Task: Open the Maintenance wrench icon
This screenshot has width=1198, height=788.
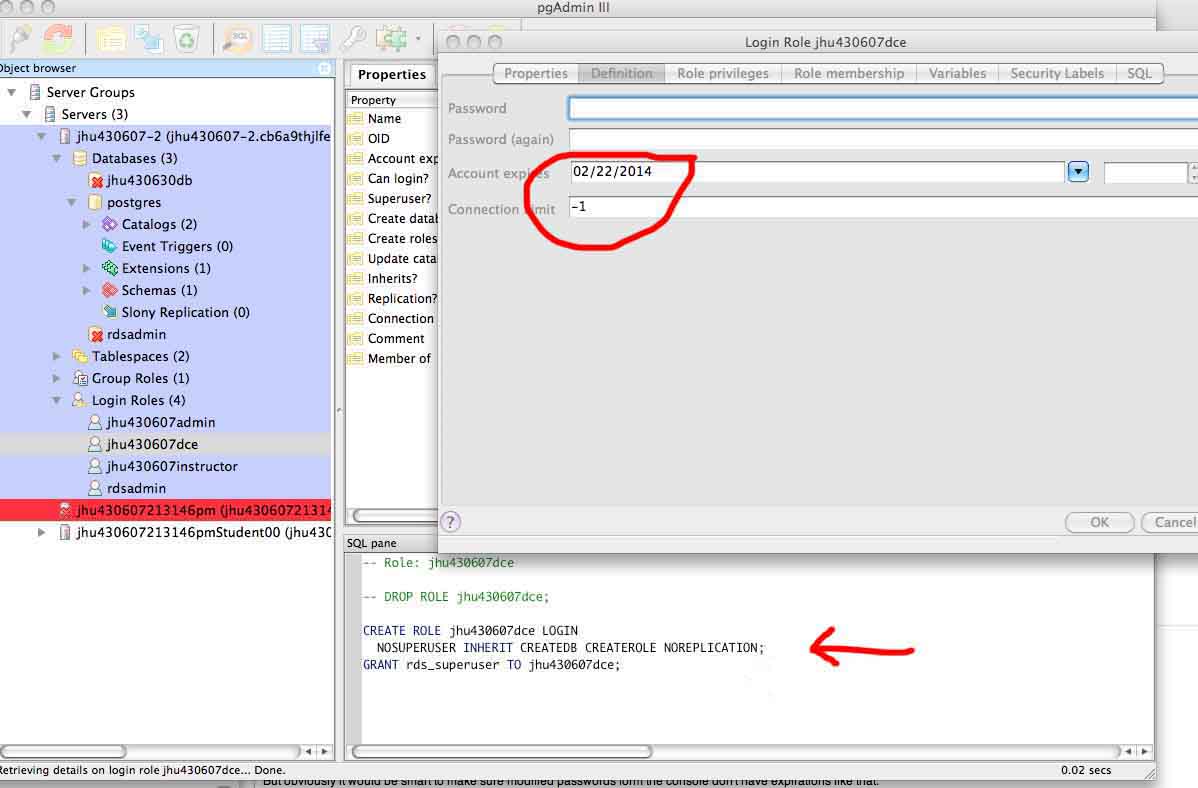Action: point(352,39)
